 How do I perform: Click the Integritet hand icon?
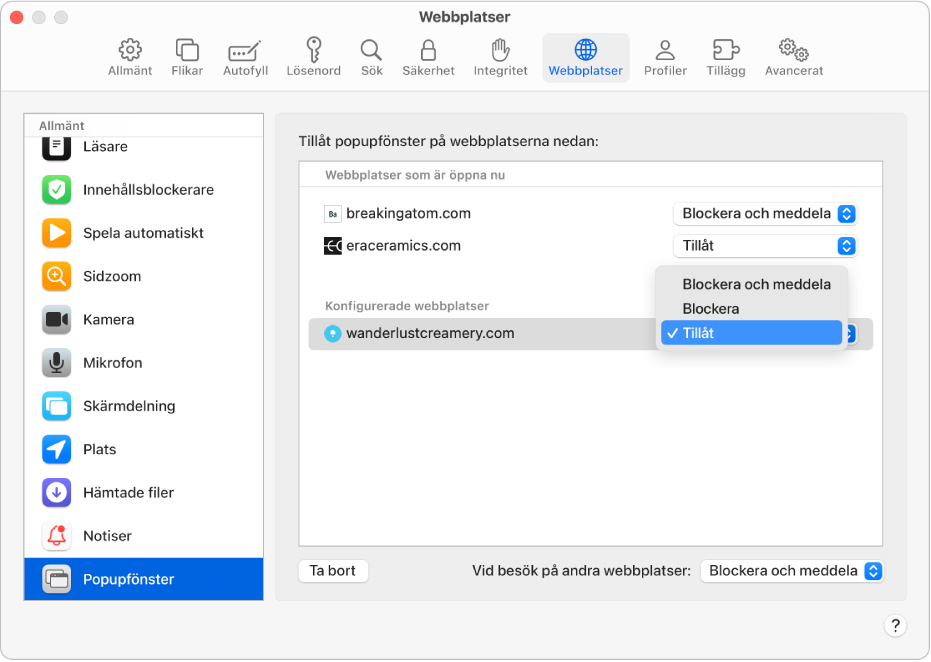click(500, 50)
